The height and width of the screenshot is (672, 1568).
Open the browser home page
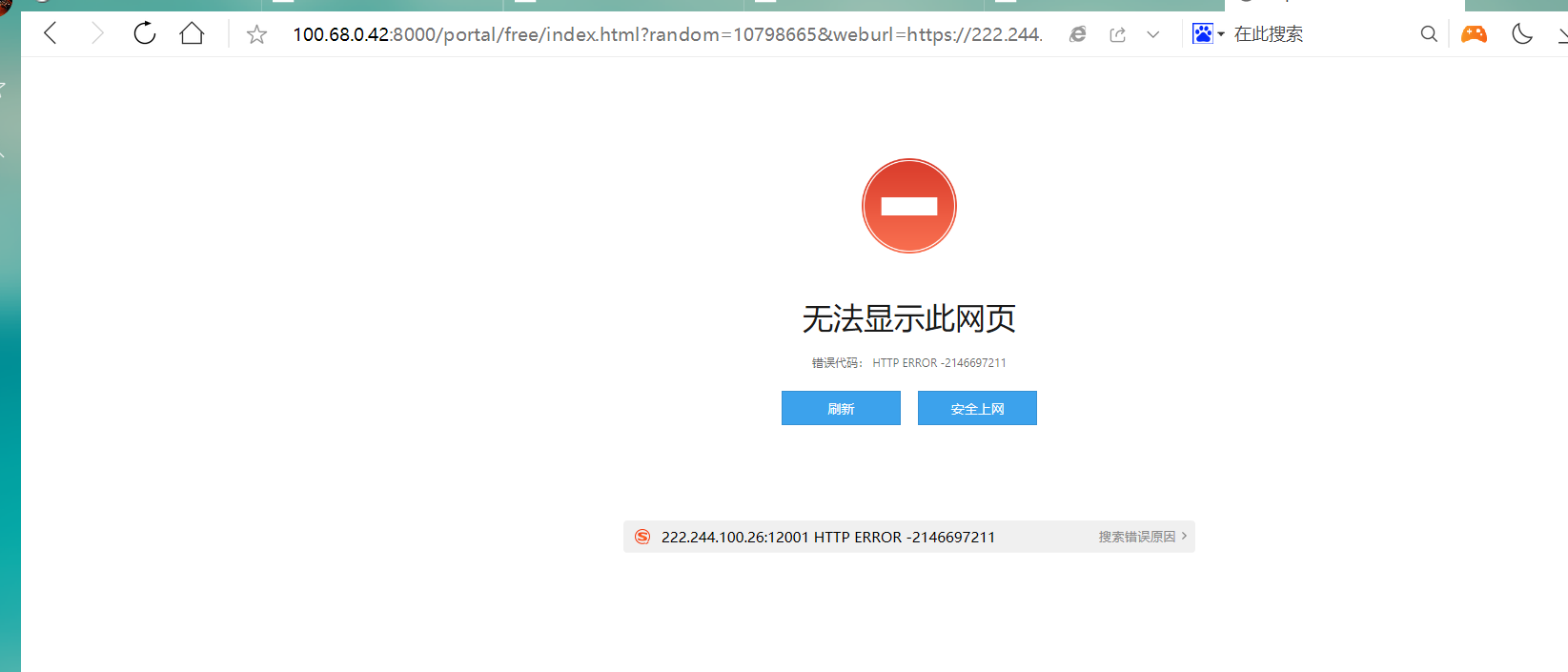pos(192,33)
